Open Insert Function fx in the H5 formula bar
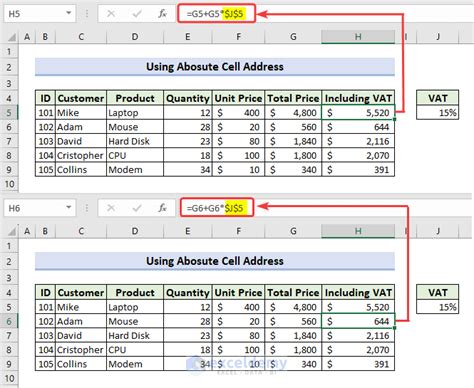This screenshot has width=474, height=388. coord(162,14)
